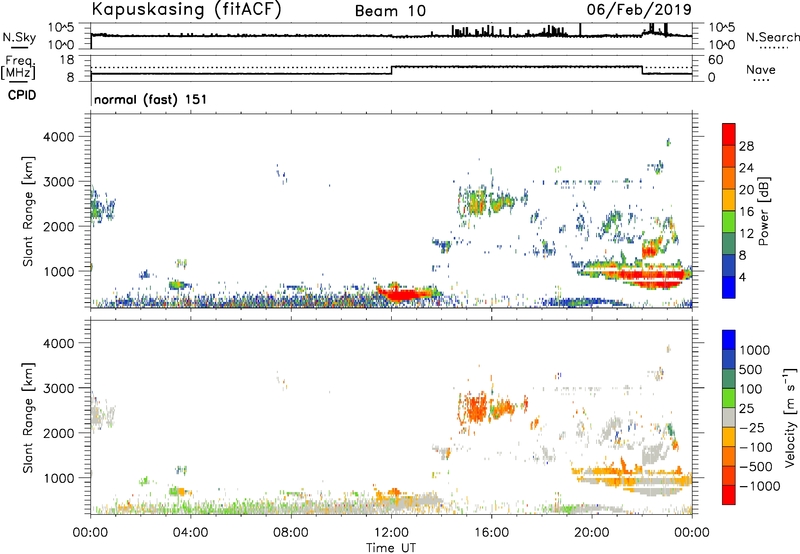Click the "12" label on the power colorbar
This screenshot has width=800, height=554.
tap(746, 234)
